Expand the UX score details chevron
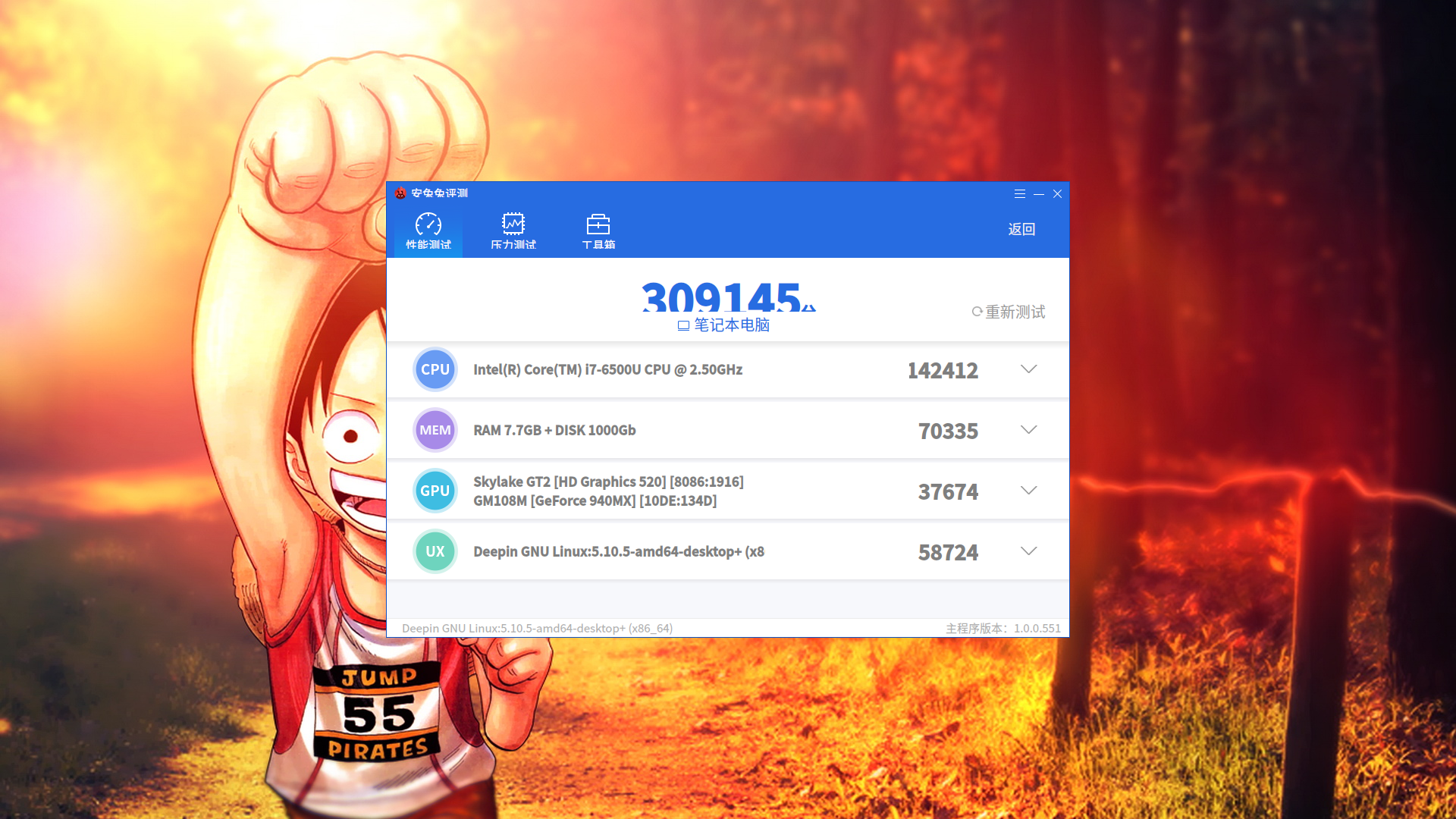 [x=1028, y=551]
